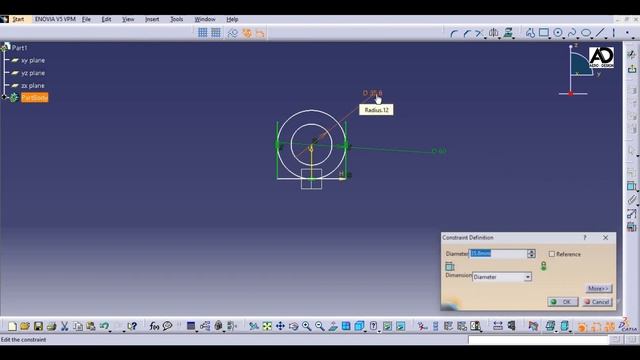
Task: Click the Undo arrow icon
Action: (104, 326)
